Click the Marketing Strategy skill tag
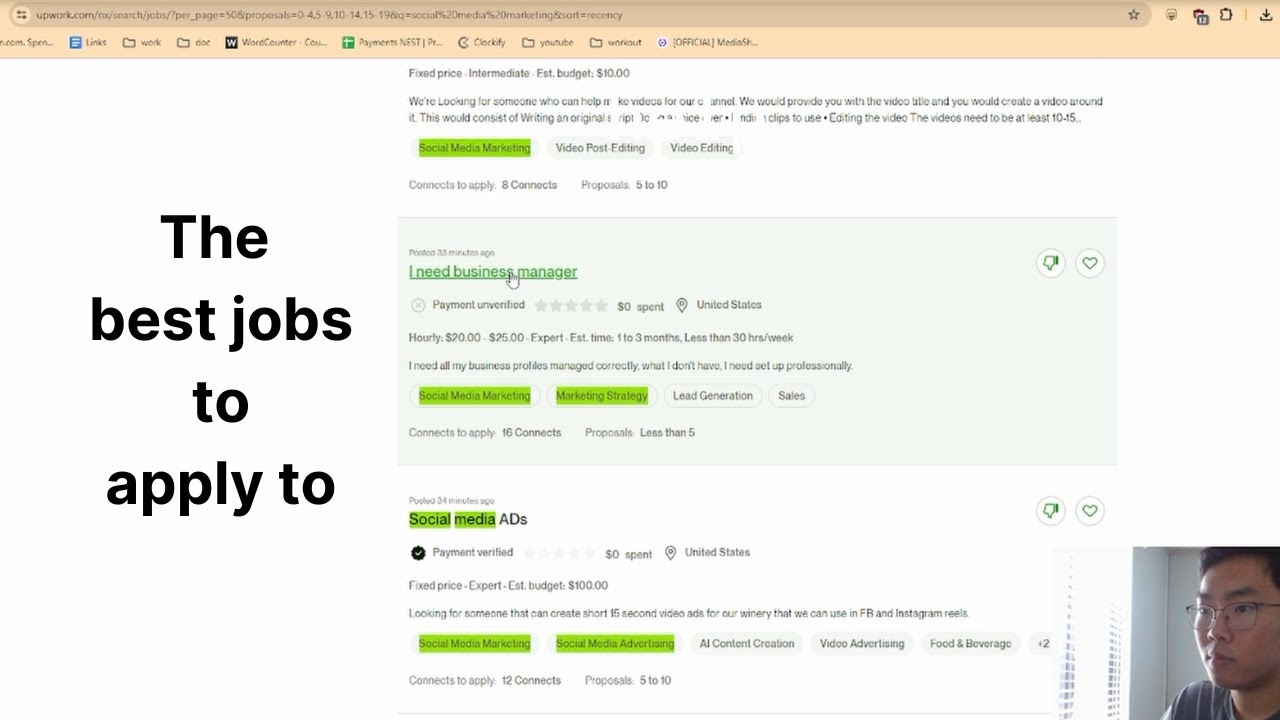Viewport: 1280px width, 720px height. pos(602,396)
